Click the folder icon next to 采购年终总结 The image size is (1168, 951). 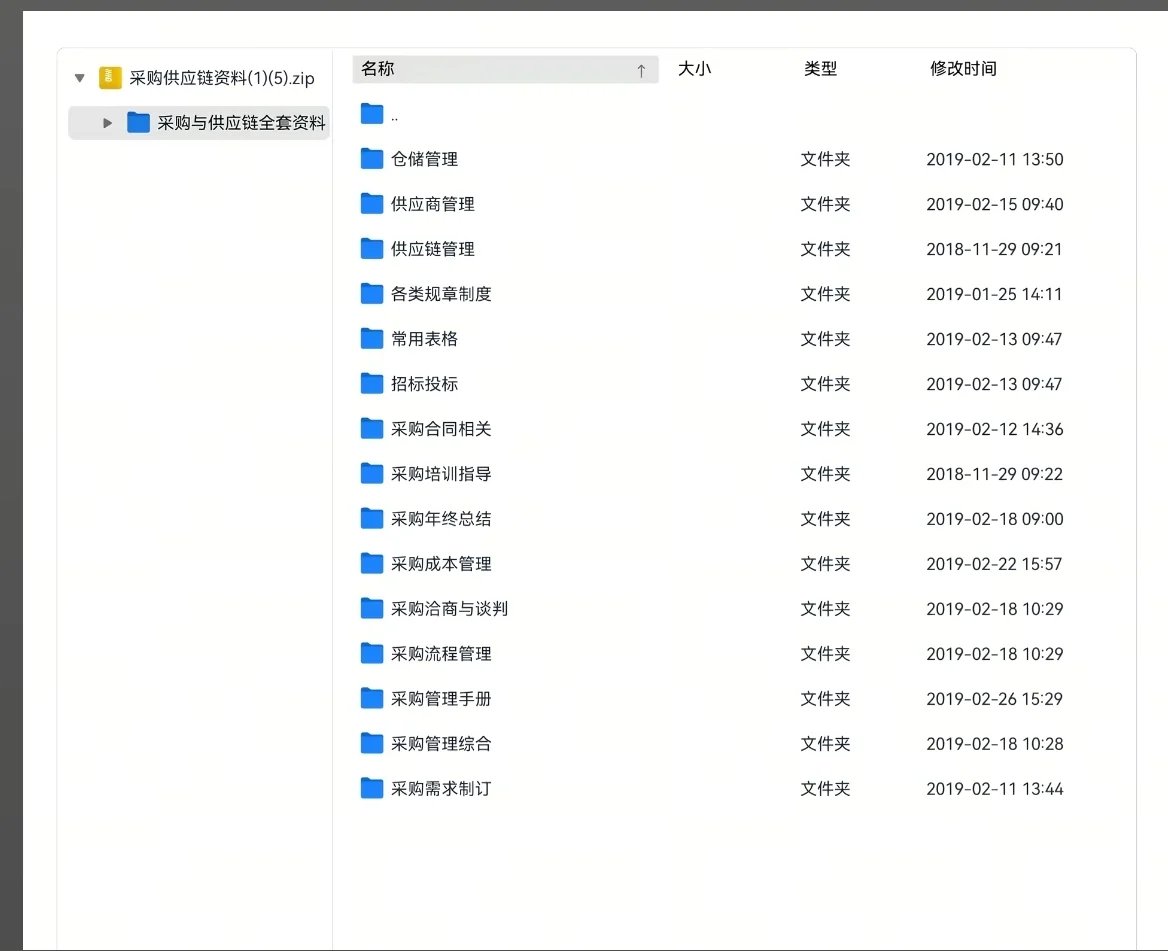point(370,518)
